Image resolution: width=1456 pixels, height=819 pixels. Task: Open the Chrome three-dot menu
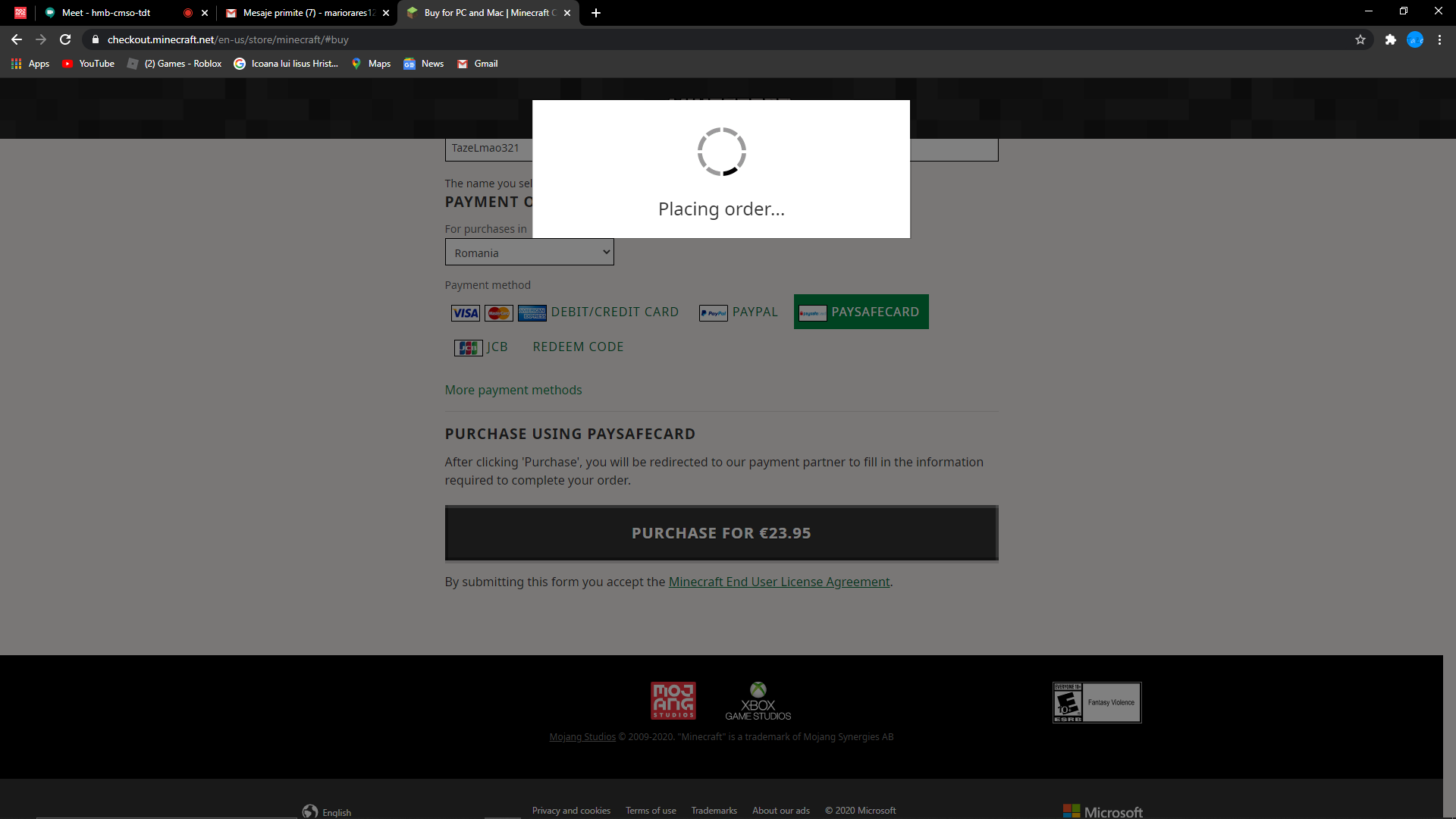(x=1439, y=39)
